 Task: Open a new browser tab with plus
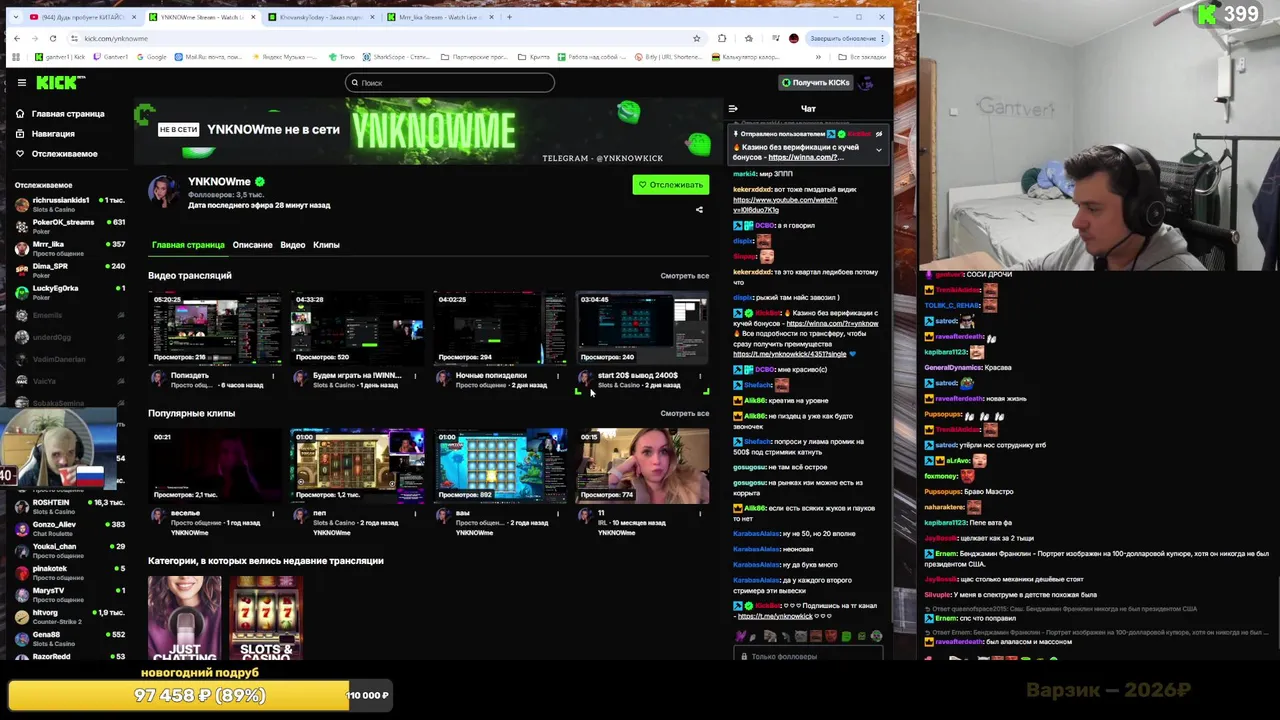pos(509,17)
